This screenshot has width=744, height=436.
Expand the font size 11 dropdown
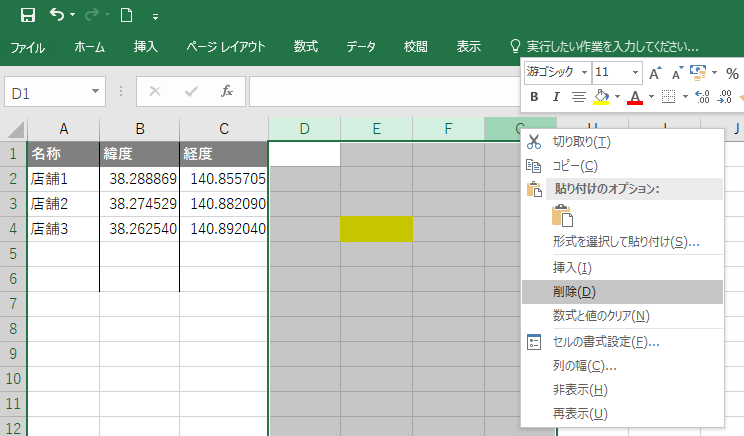(x=635, y=73)
